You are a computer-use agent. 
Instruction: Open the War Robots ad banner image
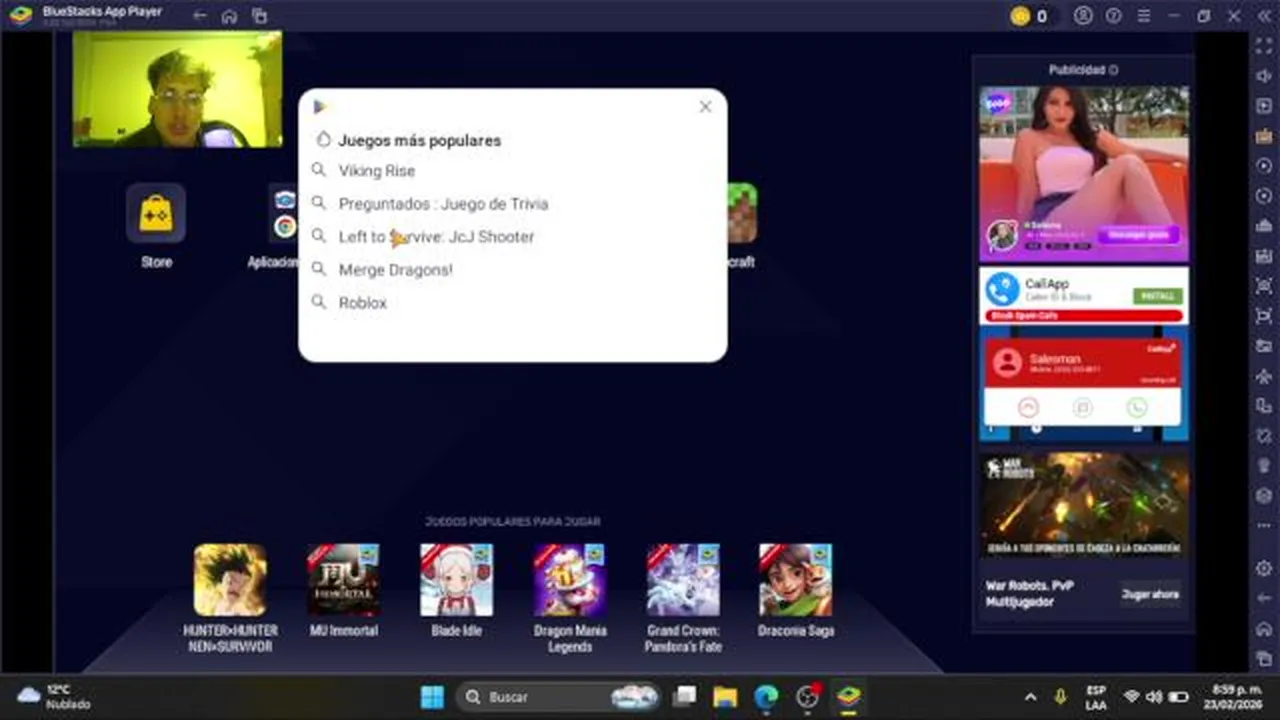(1084, 505)
